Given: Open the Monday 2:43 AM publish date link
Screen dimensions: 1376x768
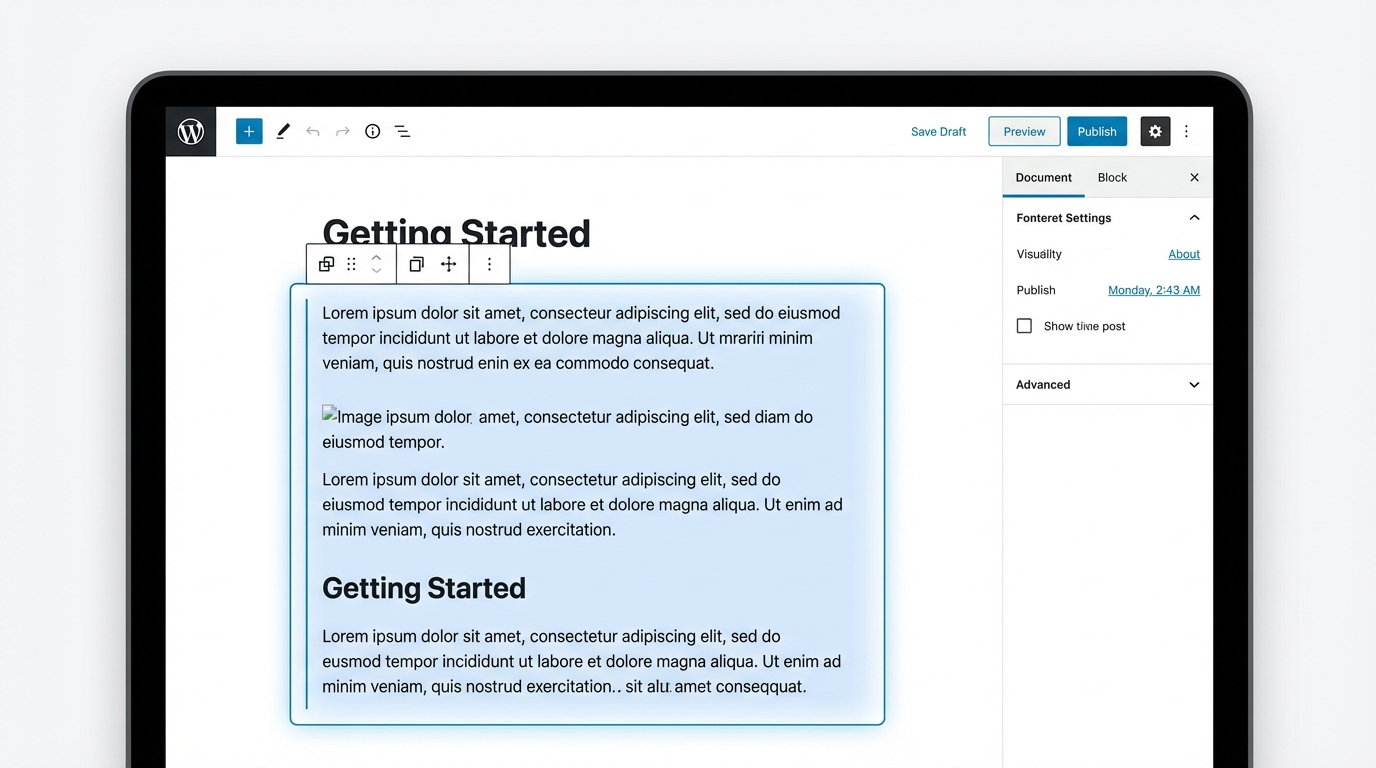Looking at the screenshot, I should [1154, 290].
